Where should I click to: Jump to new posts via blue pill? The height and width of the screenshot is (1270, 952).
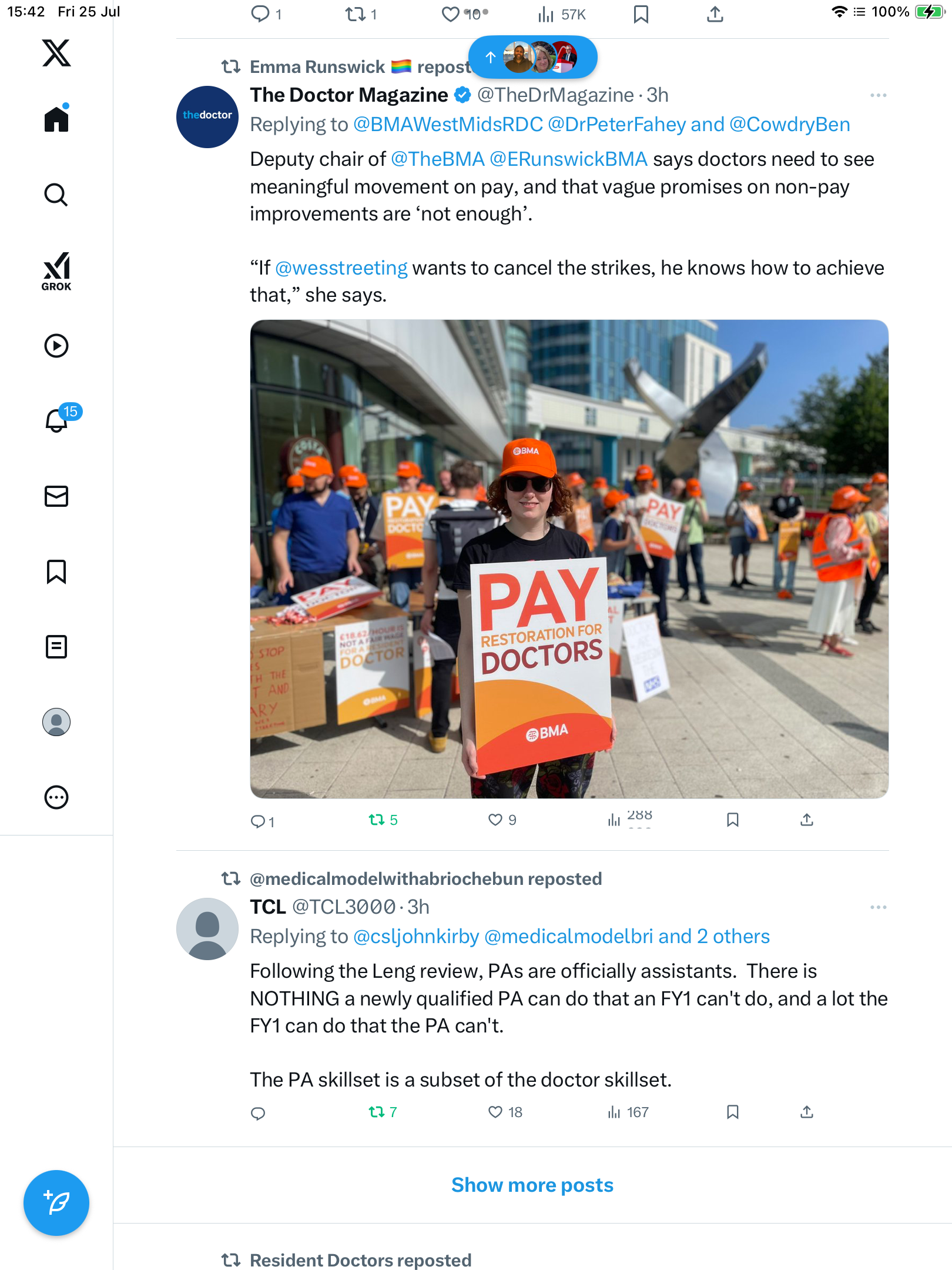click(533, 57)
